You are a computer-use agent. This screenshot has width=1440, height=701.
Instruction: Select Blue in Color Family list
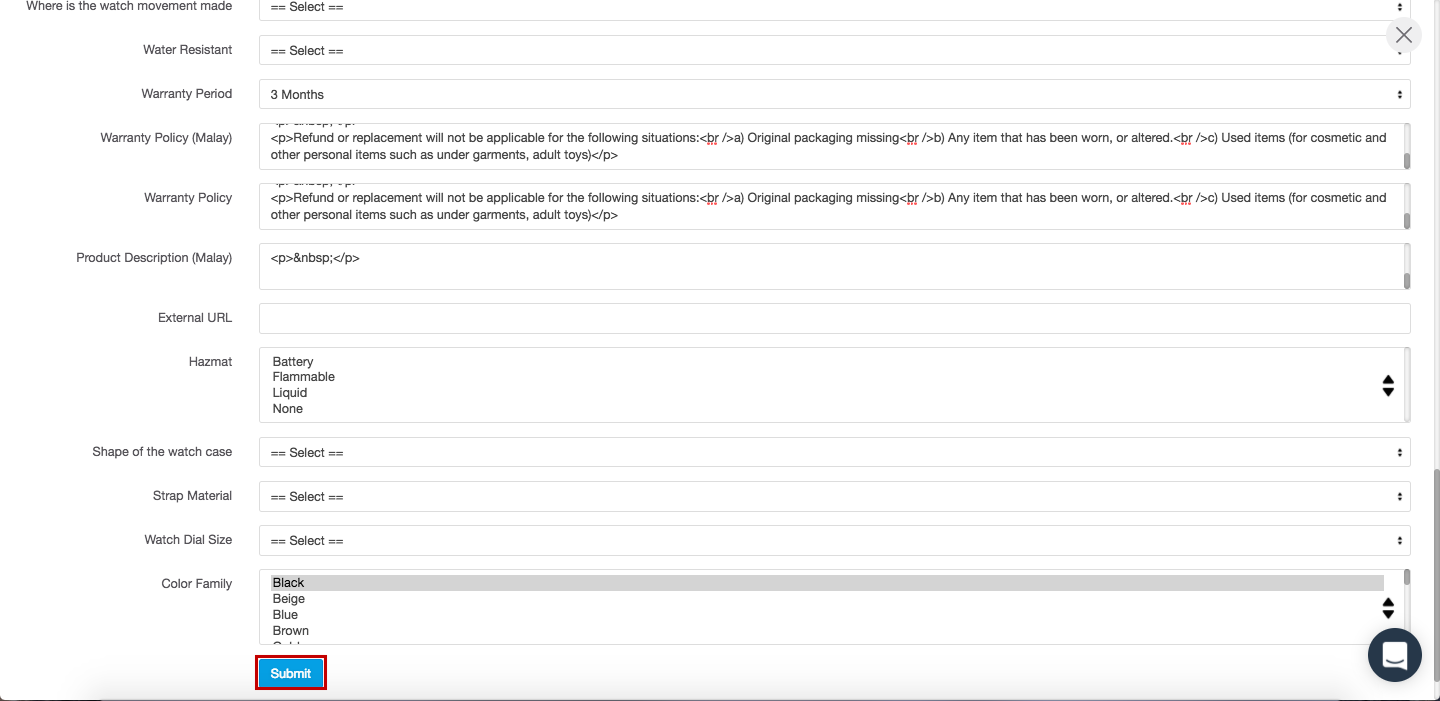[x=285, y=615]
